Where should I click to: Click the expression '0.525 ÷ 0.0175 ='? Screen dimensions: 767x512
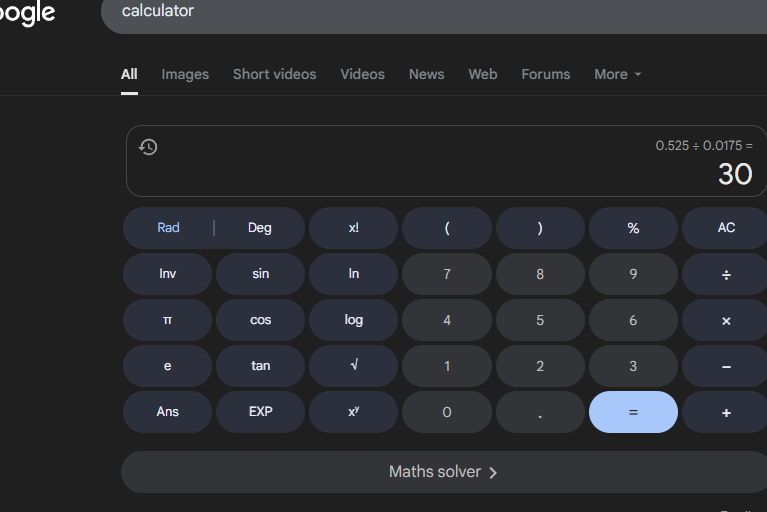pos(704,146)
